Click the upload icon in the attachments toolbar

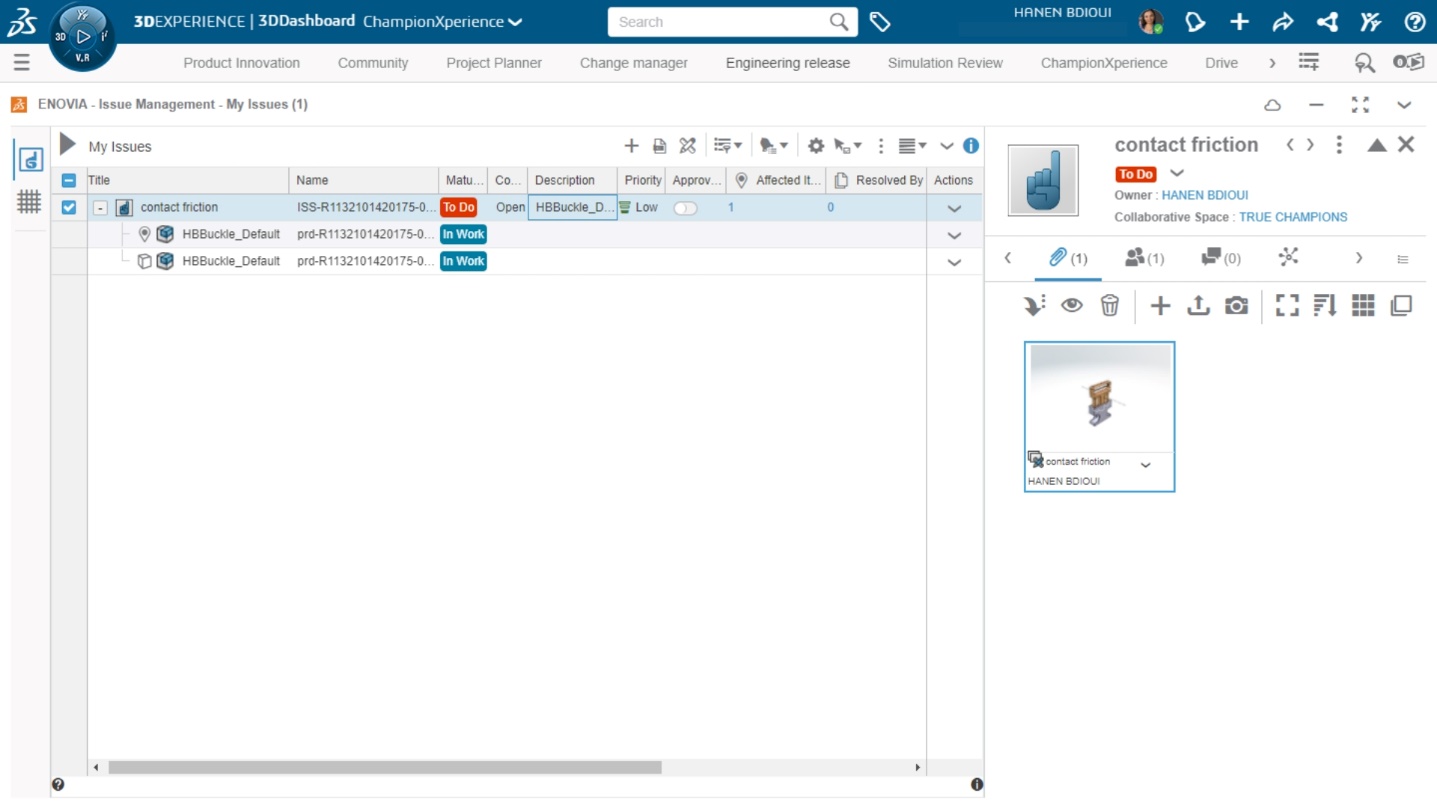coord(1198,305)
